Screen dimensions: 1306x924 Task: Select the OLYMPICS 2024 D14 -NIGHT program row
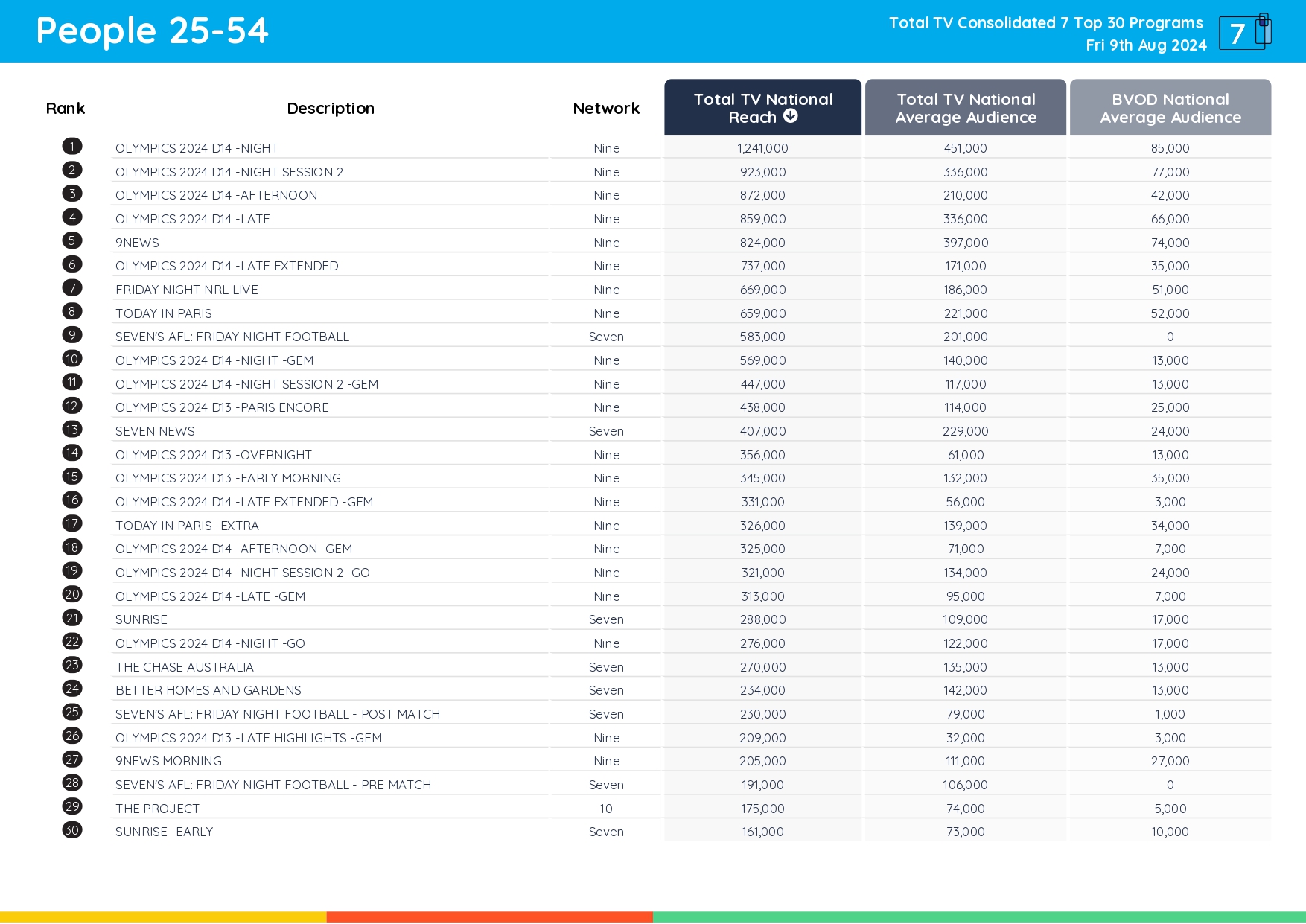click(197, 148)
